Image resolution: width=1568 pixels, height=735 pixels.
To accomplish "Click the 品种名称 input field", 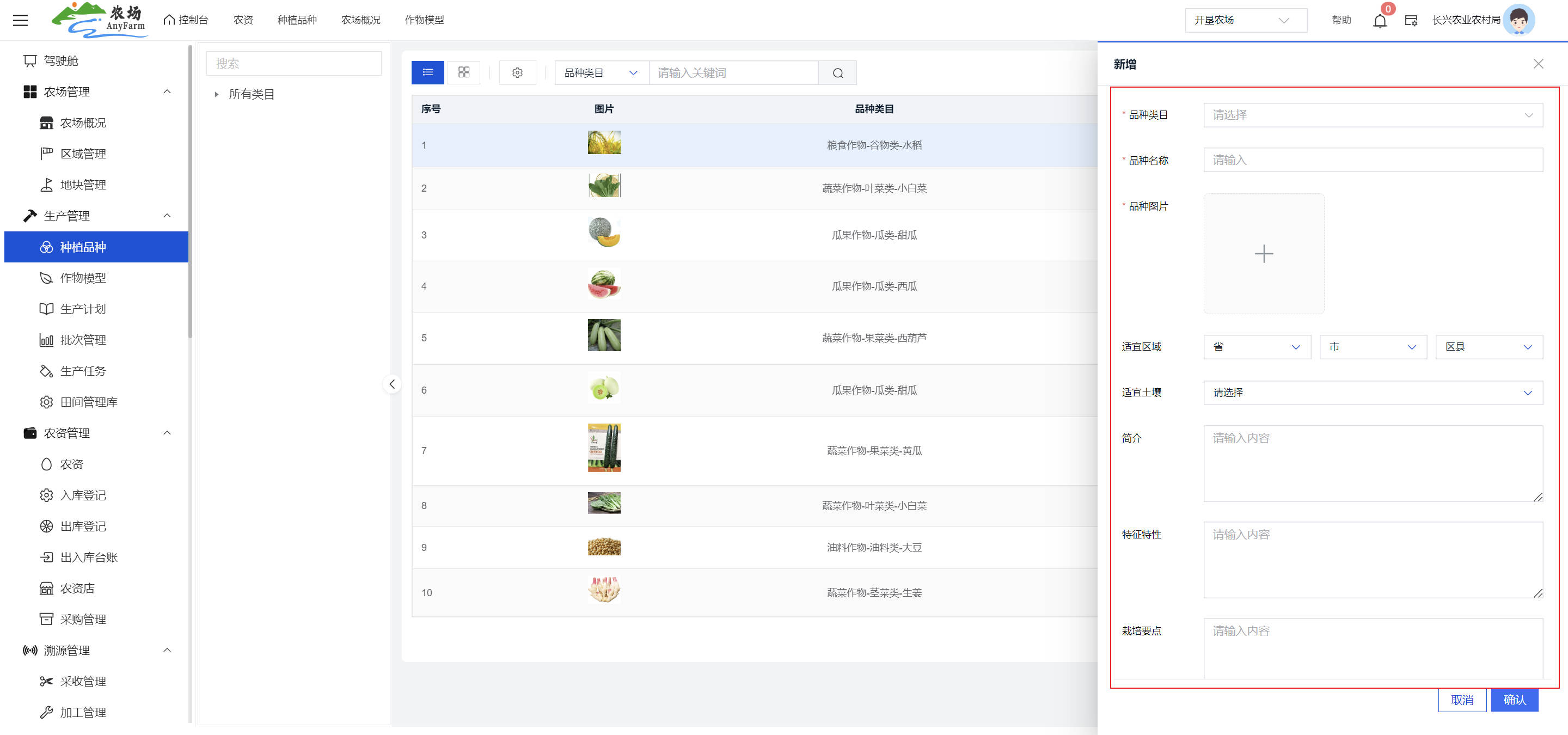I will (1373, 160).
